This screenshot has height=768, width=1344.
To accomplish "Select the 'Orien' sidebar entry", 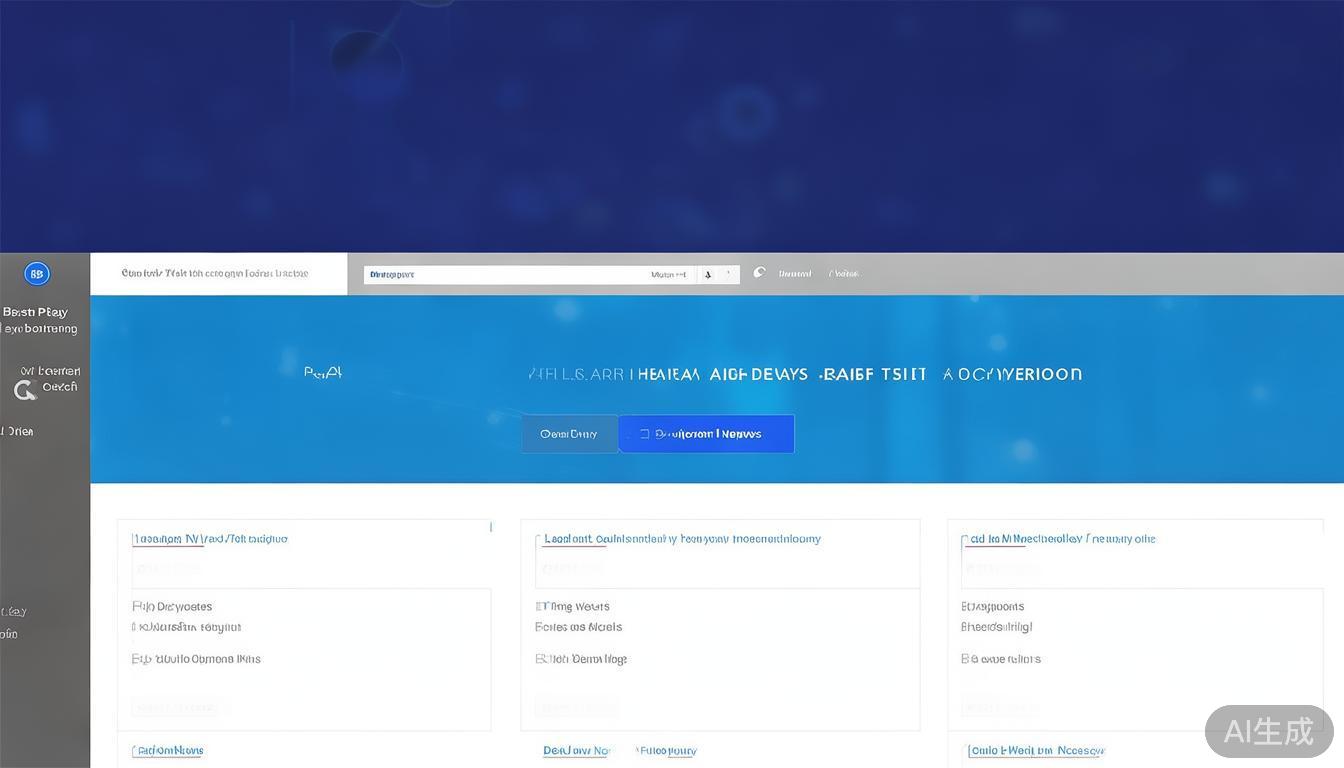I will point(18,431).
